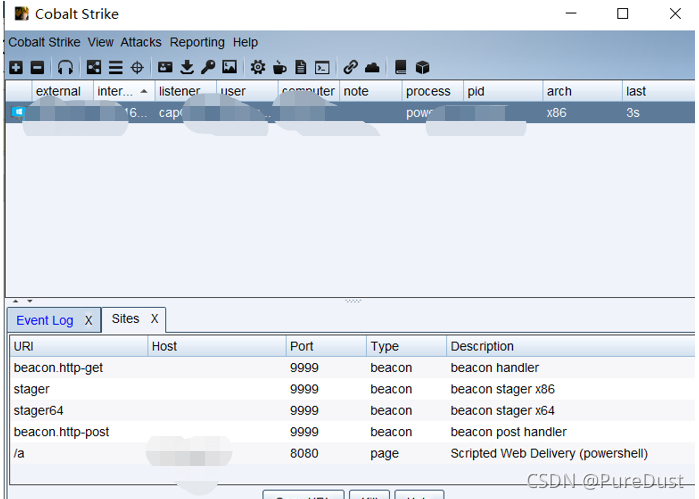Open the Reporting menu
This screenshot has height=499, width=699.
point(197,42)
